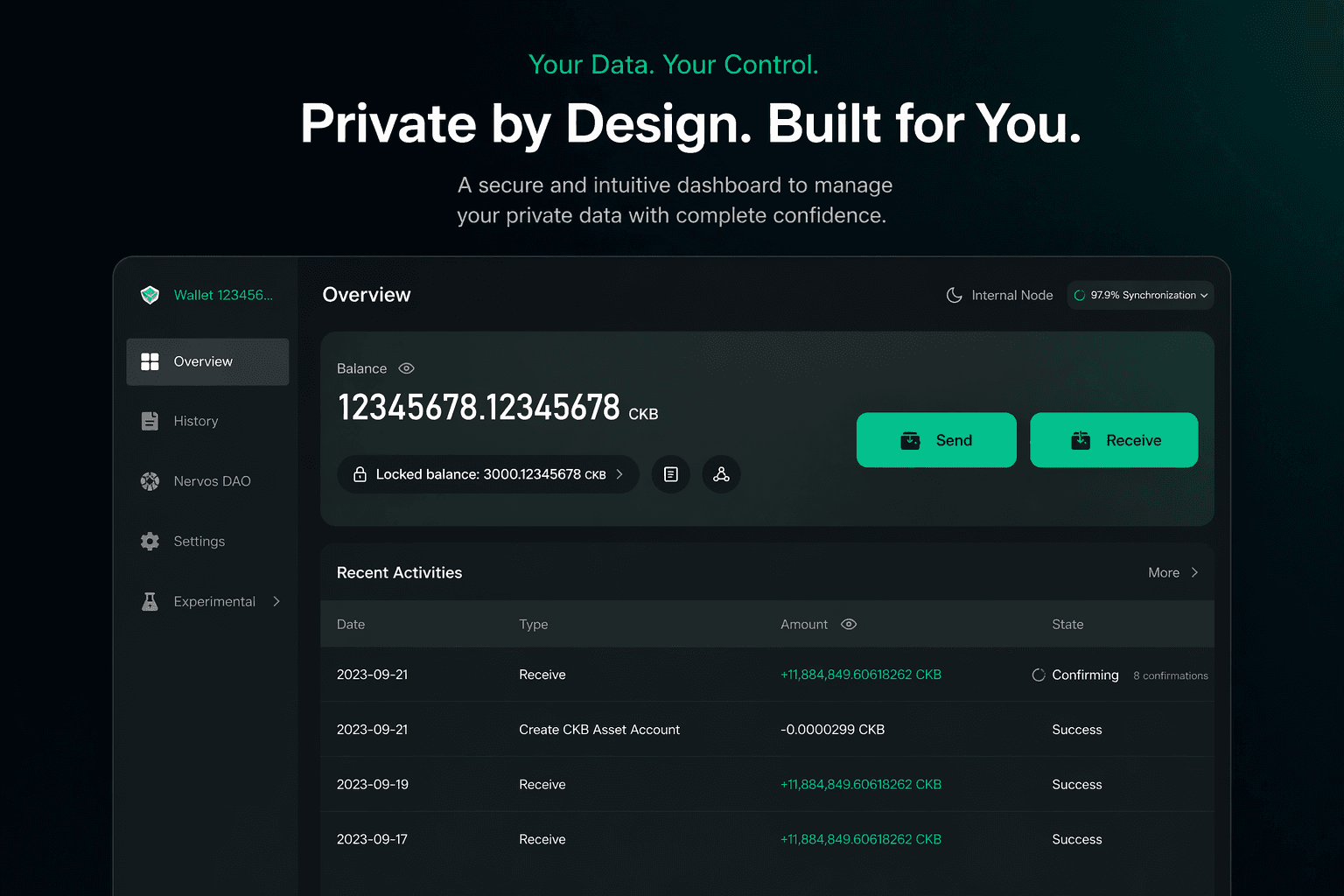Select Create CKB Asset Account row type
Image resolution: width=1344 pixels, height=896 pixels.
point(599,730)
